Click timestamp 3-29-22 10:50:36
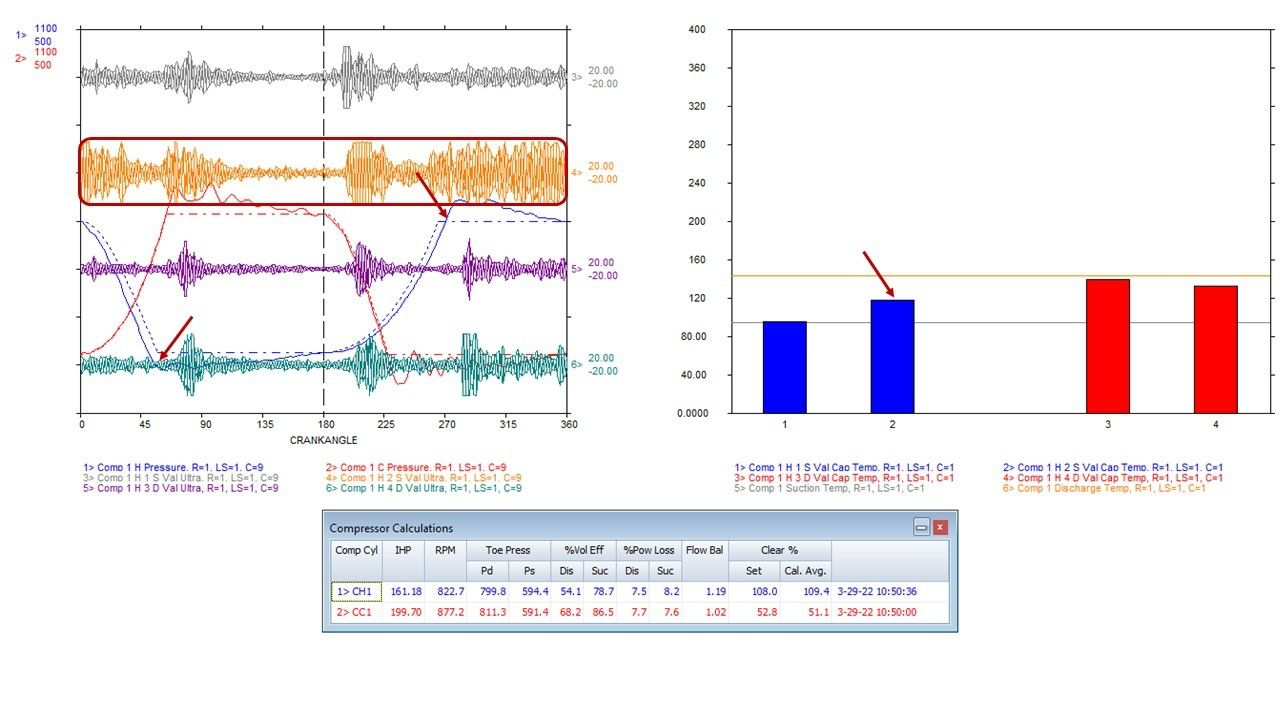The width and height of the screenshot is (1280, 720). click(x=875, y=592)
